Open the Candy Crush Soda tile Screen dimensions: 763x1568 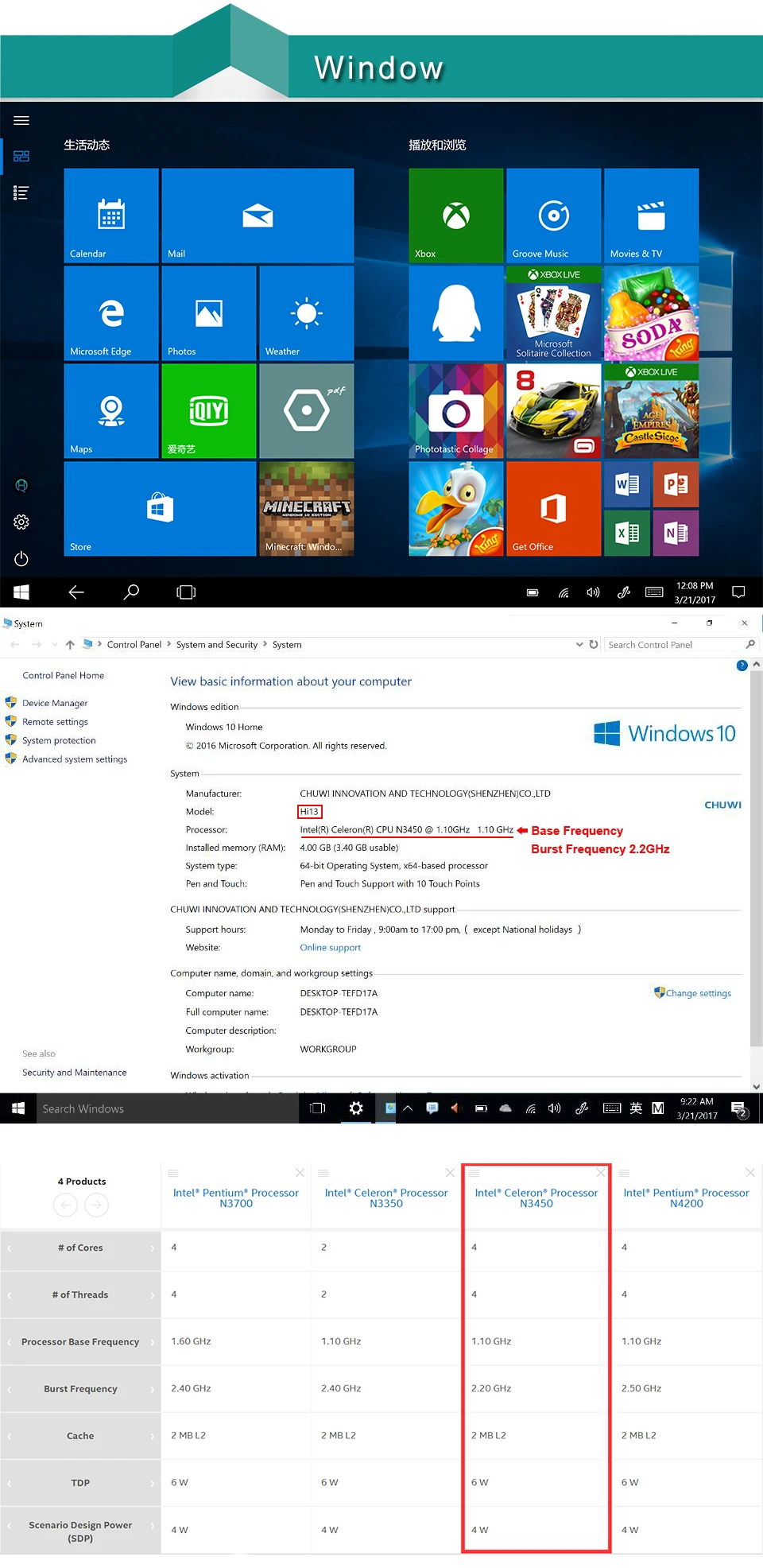[x=652, y=313]
